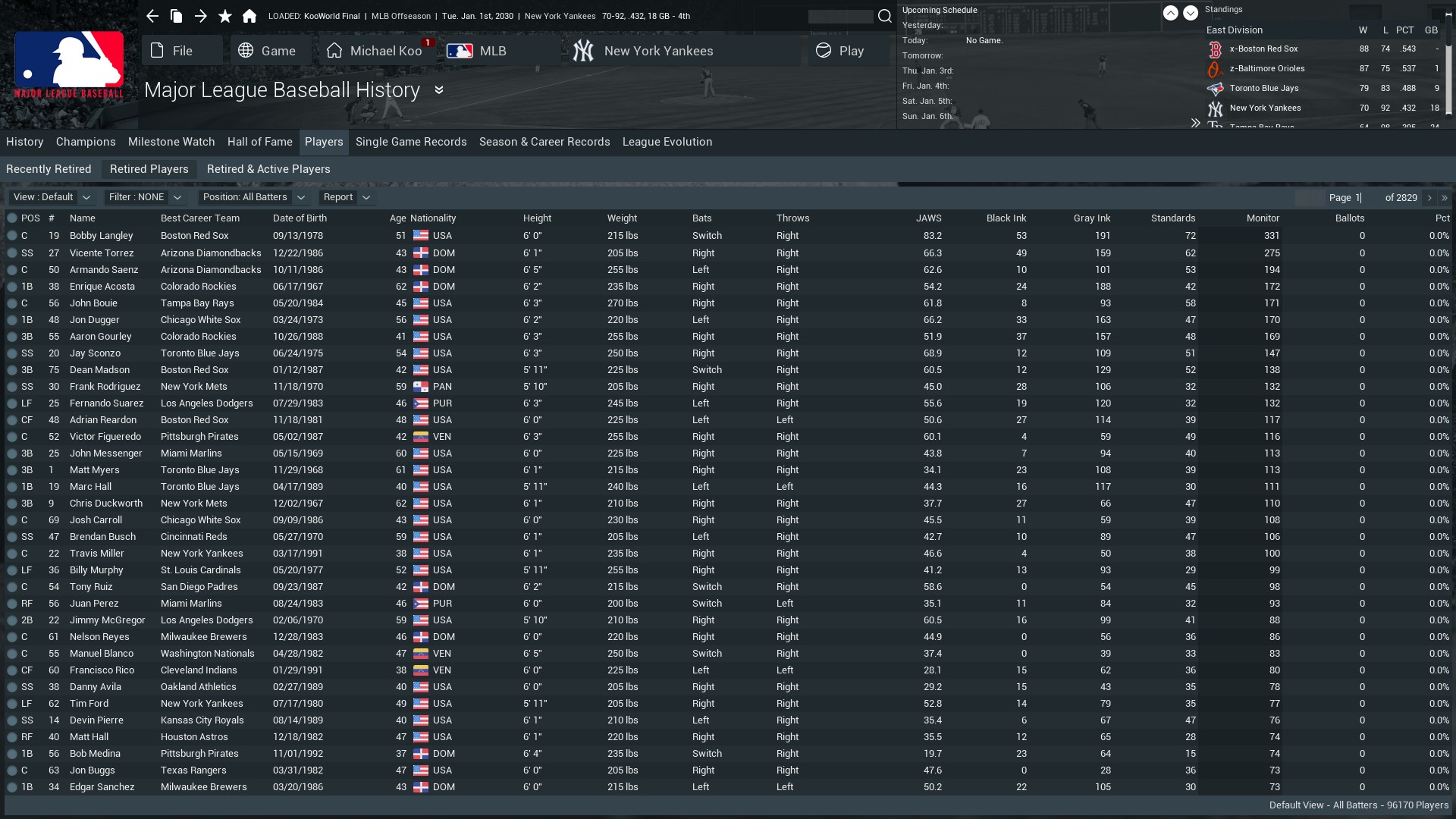Open player Jay Sconzo
The height and width of the screenshot is (819, 1456).
point(95,353)
